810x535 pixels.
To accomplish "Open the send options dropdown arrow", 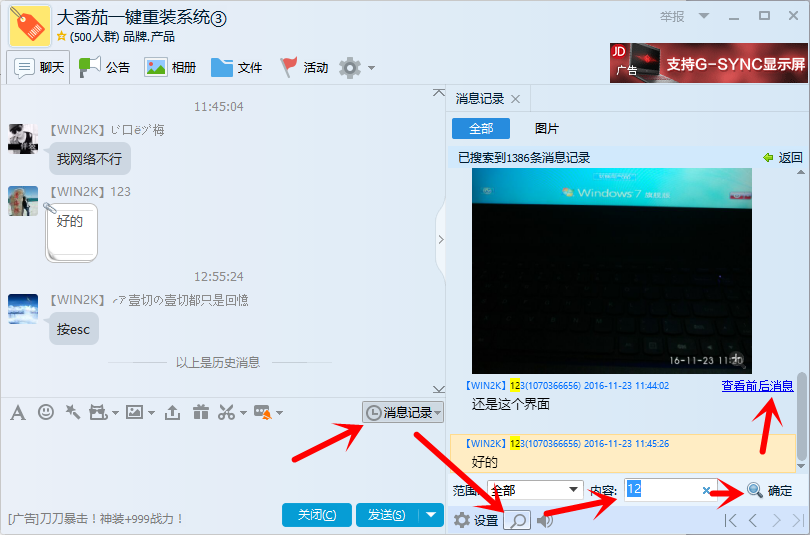I will point(431,515).
